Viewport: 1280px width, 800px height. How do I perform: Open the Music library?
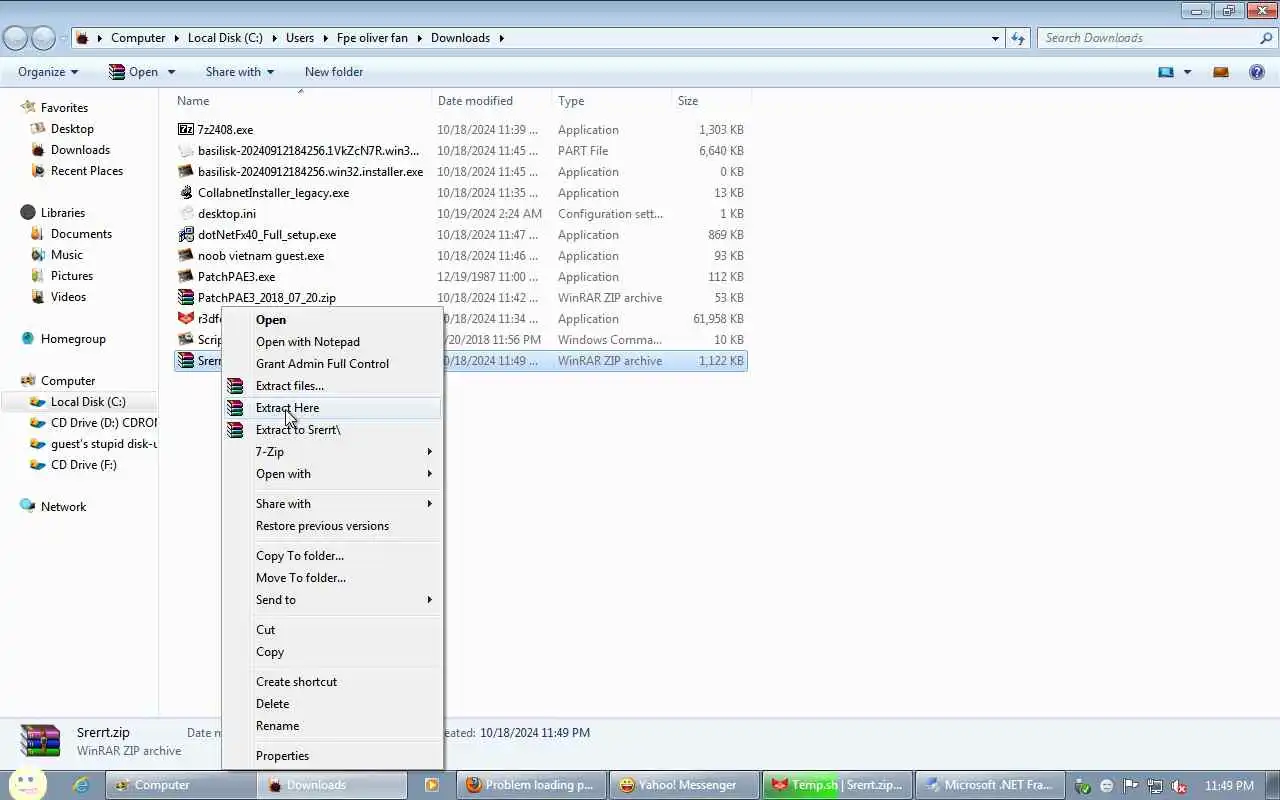[x=67, y=255]
